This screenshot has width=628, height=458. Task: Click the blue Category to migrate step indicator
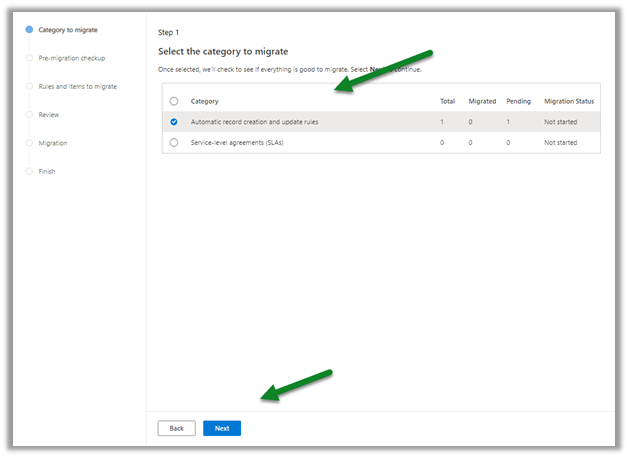29,30
